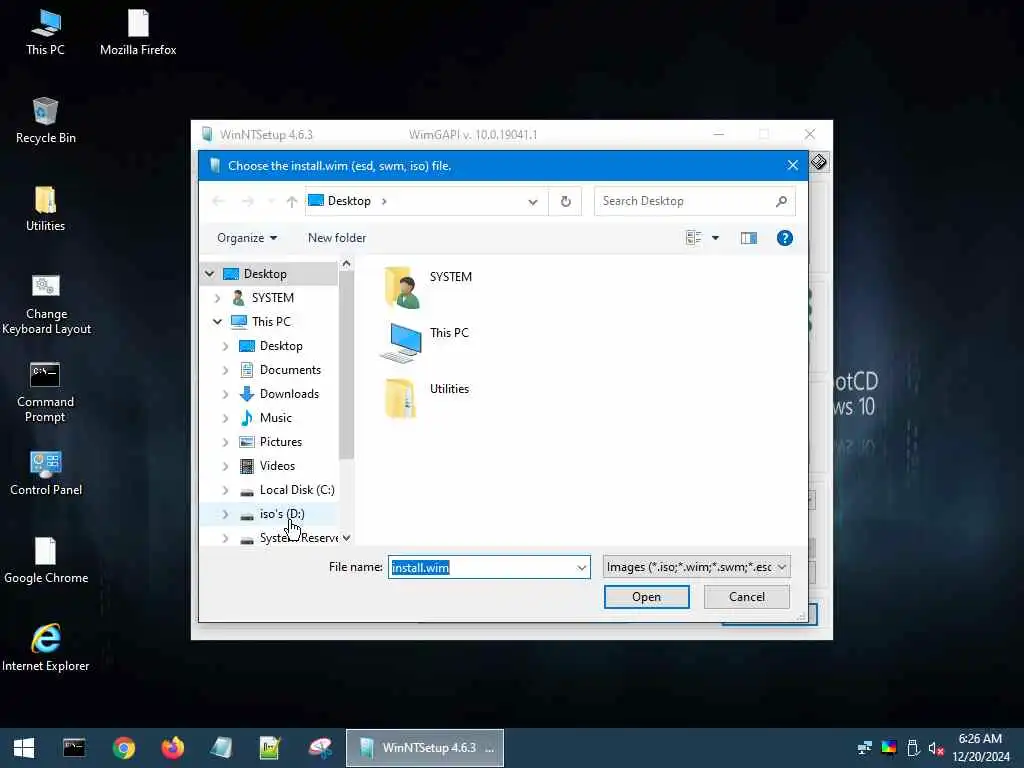This screenshot has height=768, width=1024.
Task: Click the back navigation arrow in dialog
Action: 218,202
